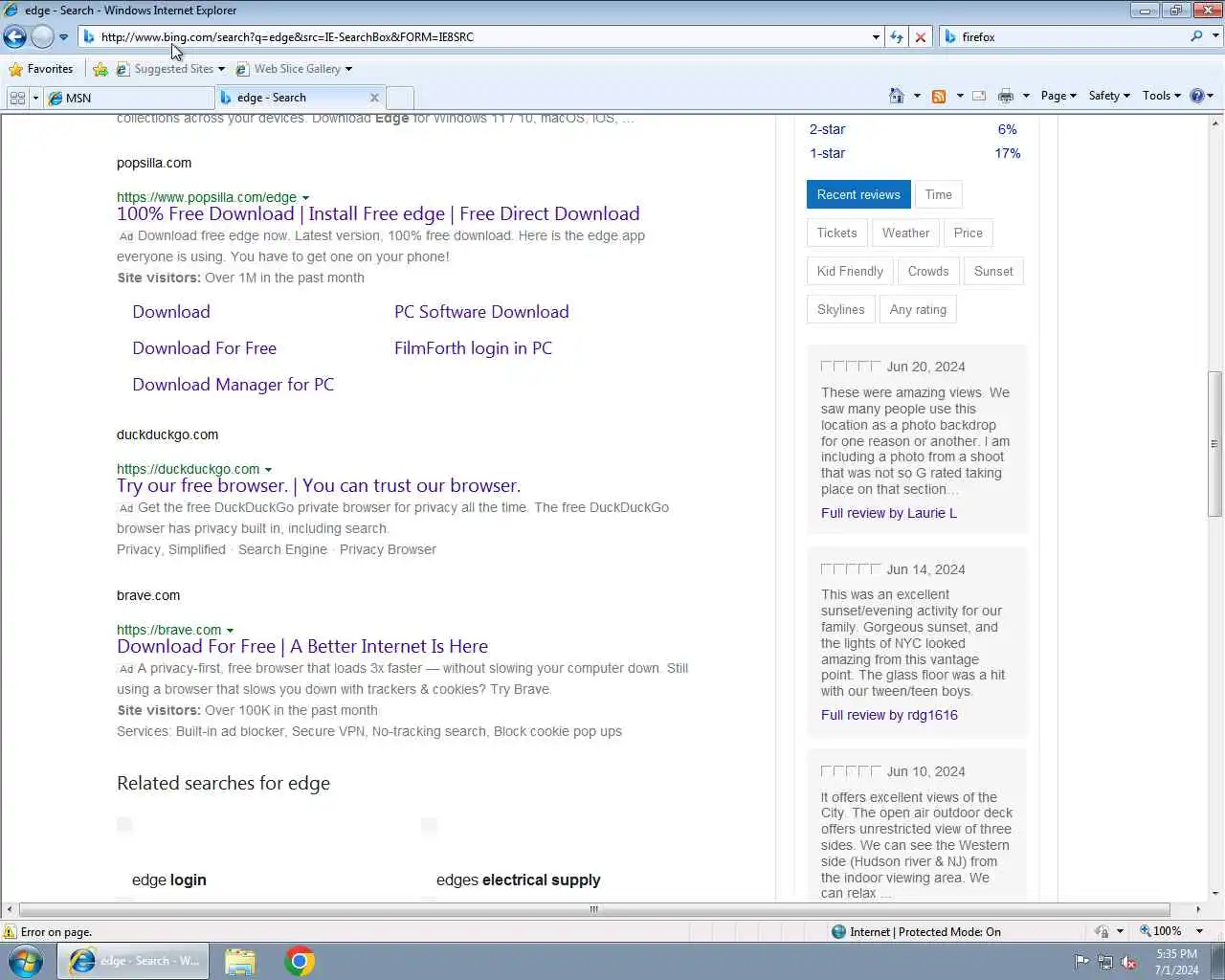Open the recent pages dropdown arrow
Viewport: 1225px width, 980px height.
[x=63, y=37]
